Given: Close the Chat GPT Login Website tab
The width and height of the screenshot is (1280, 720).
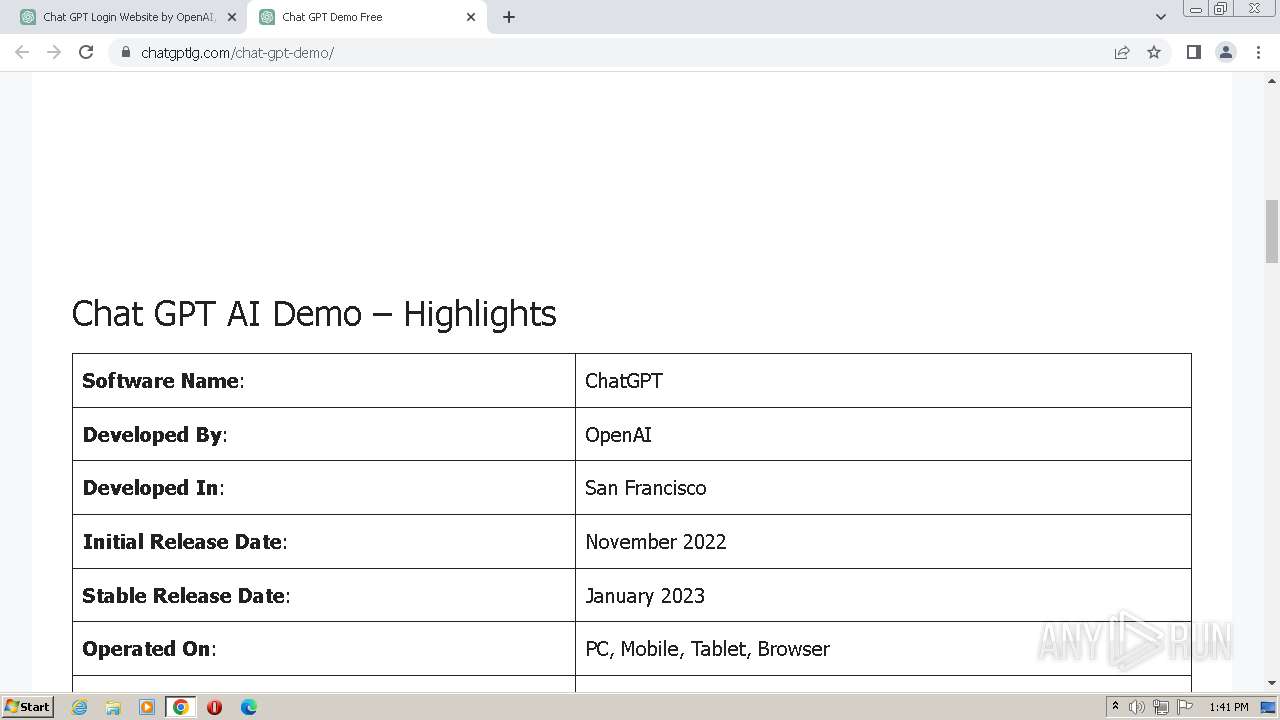Looking at the screenshot, I should pyautogui.click(x=232, y=17).
